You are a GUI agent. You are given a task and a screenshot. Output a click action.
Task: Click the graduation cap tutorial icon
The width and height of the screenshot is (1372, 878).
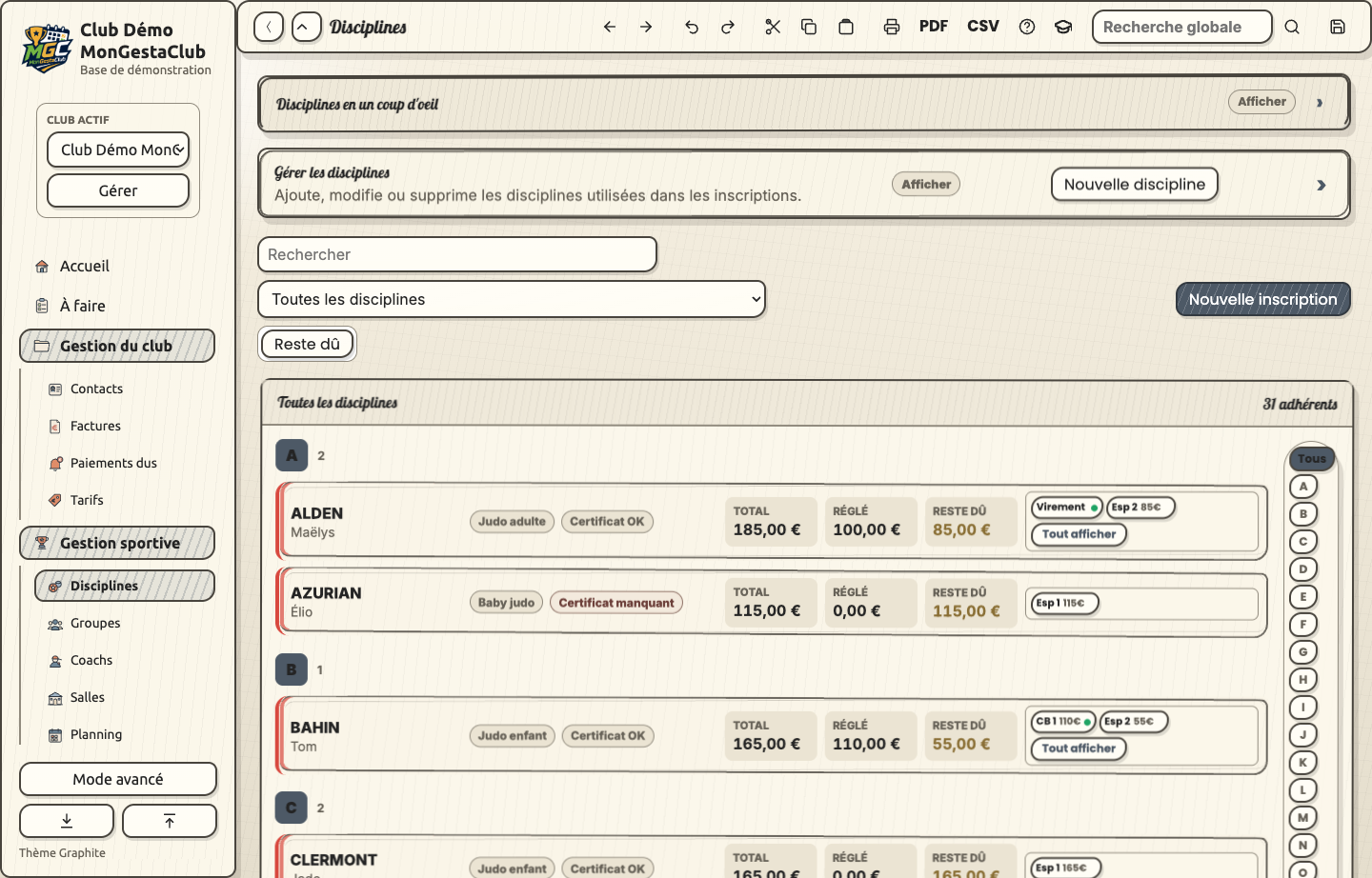[1063, 27]
